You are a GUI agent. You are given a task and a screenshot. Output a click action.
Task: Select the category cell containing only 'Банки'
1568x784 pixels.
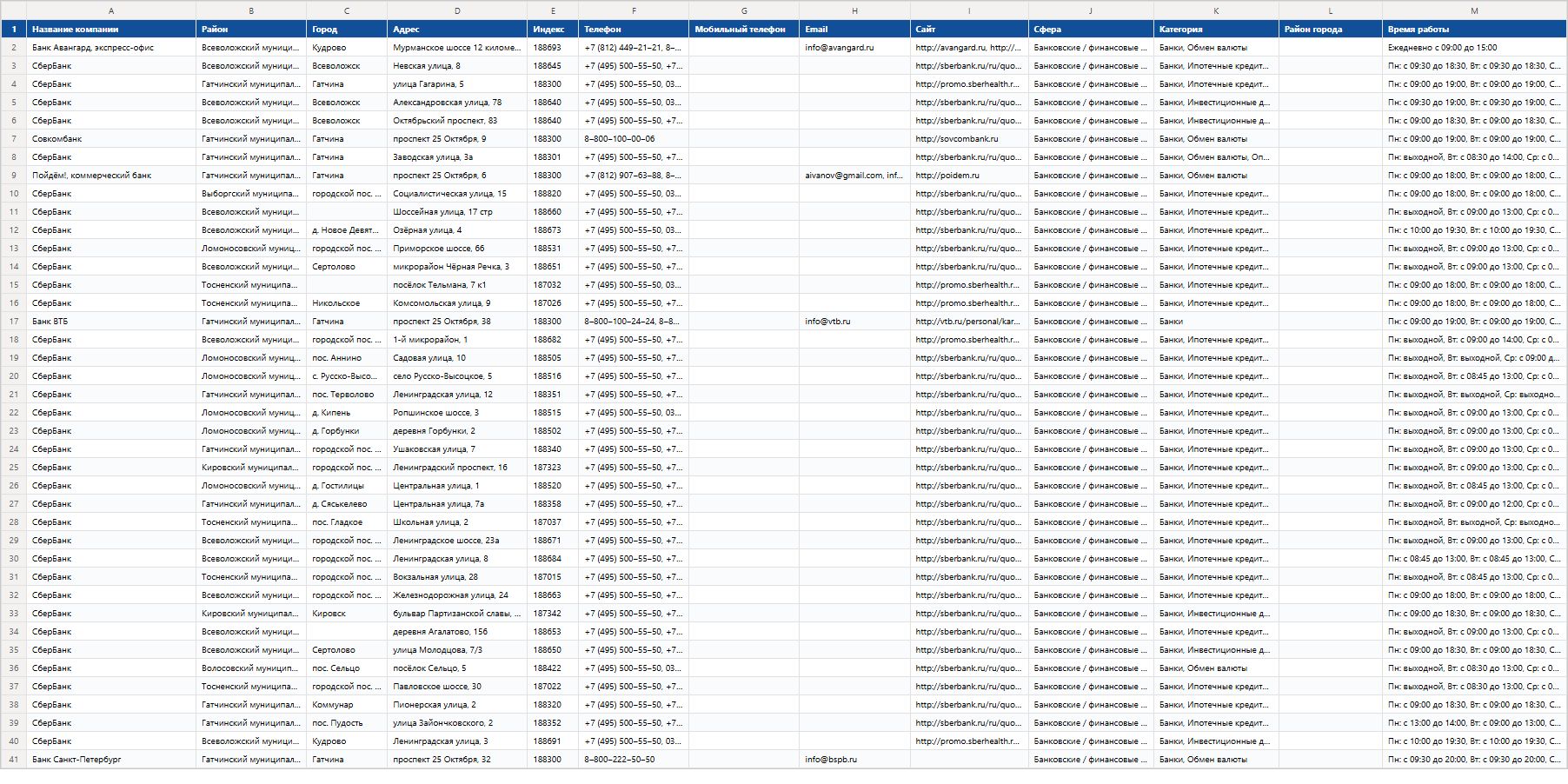click(1216, 322)
